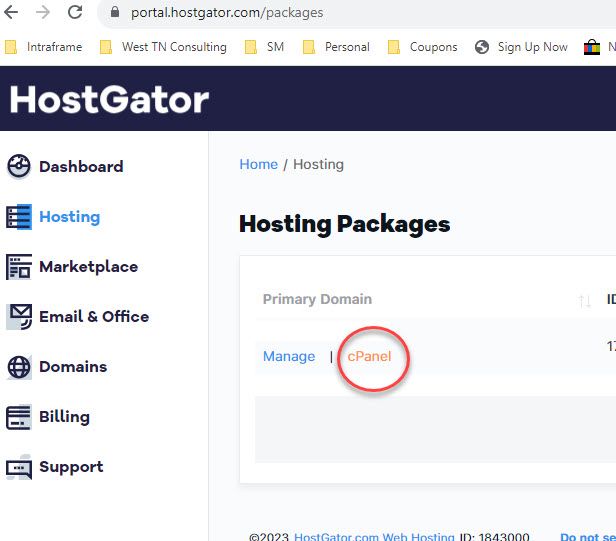Open the West TN Consulting bookmark folder
The width and height of the screenshot is (616, 541).
point(163,47)
